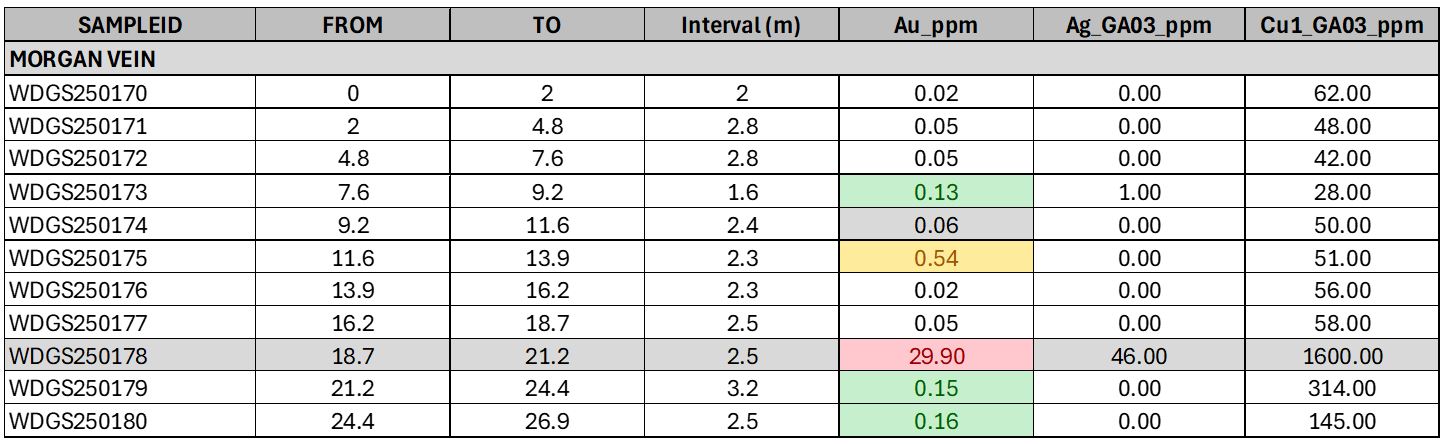
Task: Select the Cu1_GA03_ppm header cell
Action: (1341, 26)
